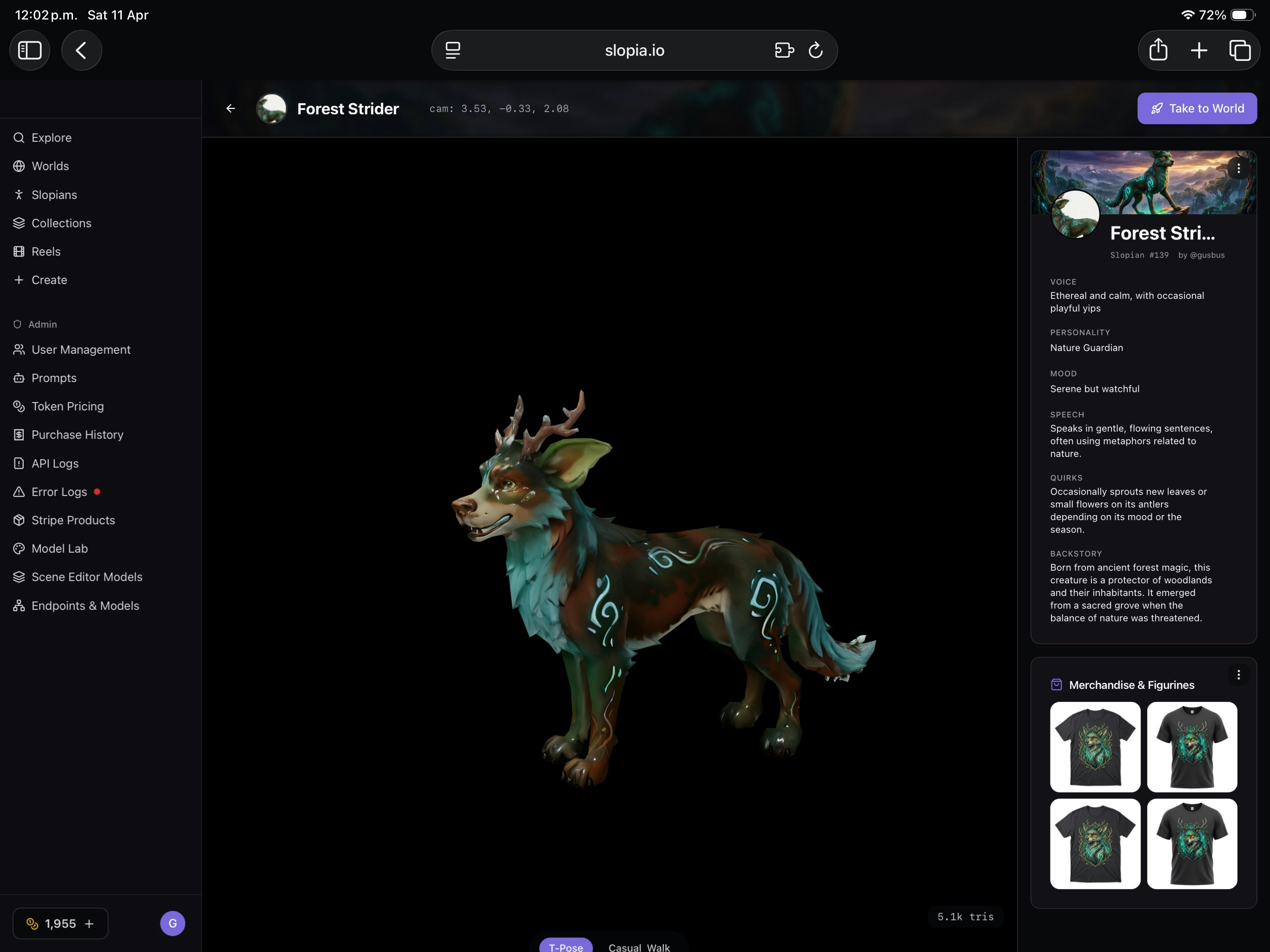1270x952 pixels.
Task: Go to the Slopians section
Action: 54,195
